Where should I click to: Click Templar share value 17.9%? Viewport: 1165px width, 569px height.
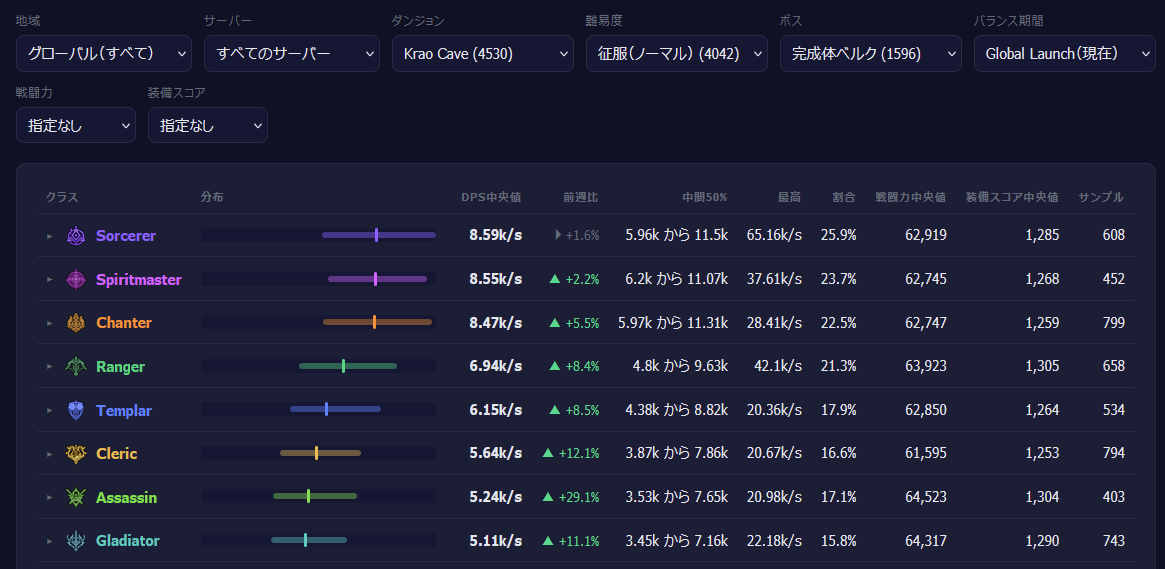pos(839,410)
